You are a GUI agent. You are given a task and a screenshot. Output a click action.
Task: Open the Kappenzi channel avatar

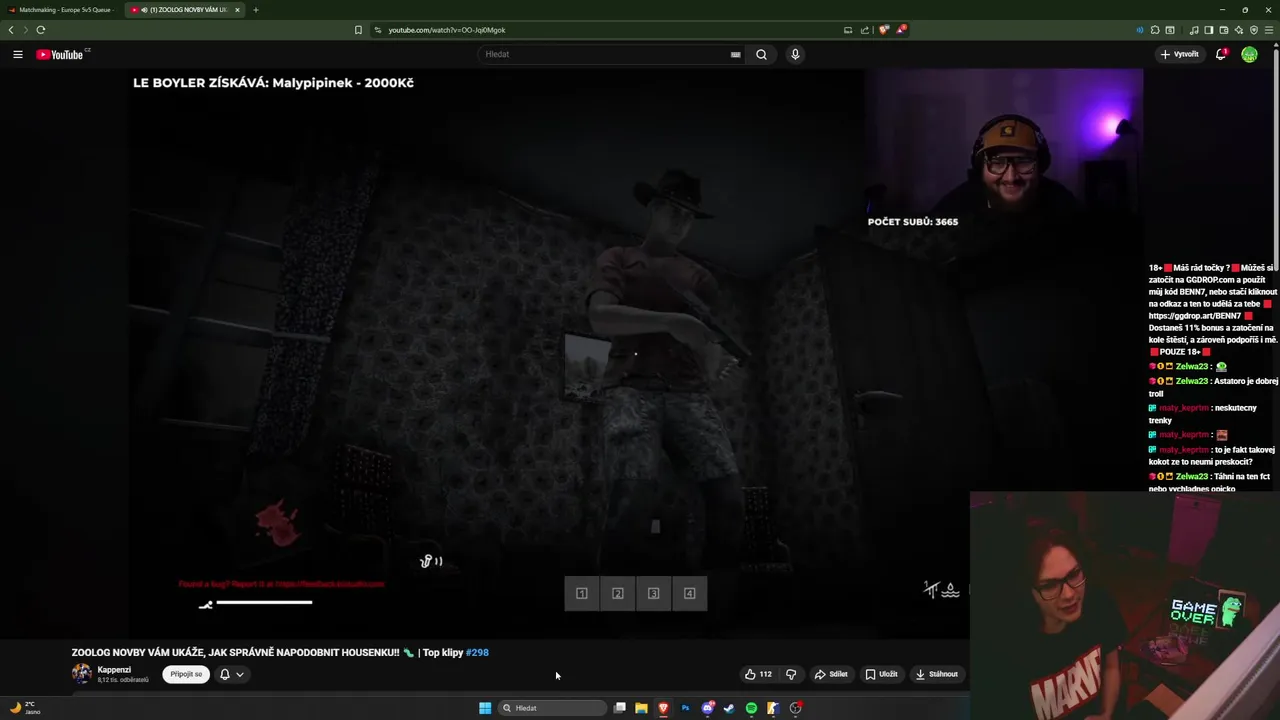(82, 674)
